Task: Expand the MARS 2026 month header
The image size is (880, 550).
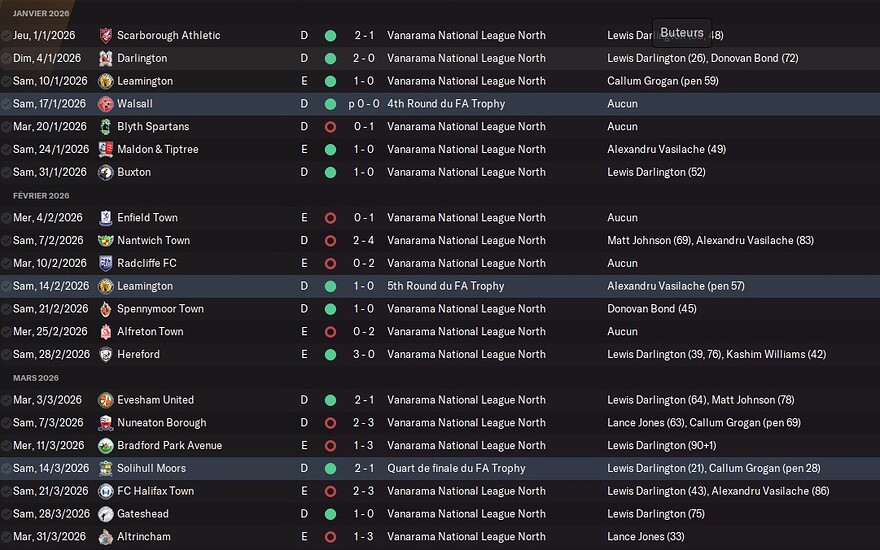Action: (35, 378)
